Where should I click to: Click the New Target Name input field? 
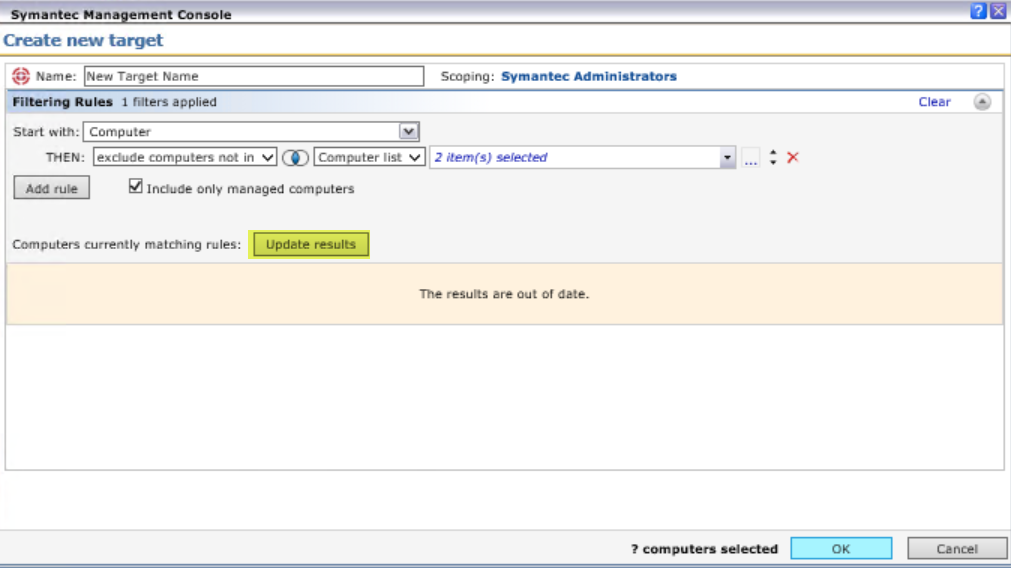pyautogui.click(x=253, y=76)
